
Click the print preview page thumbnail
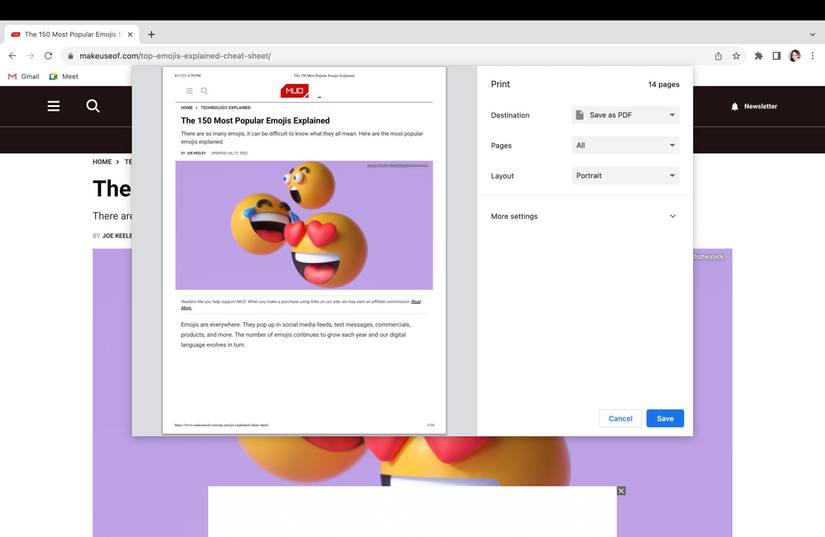(304, 250)
